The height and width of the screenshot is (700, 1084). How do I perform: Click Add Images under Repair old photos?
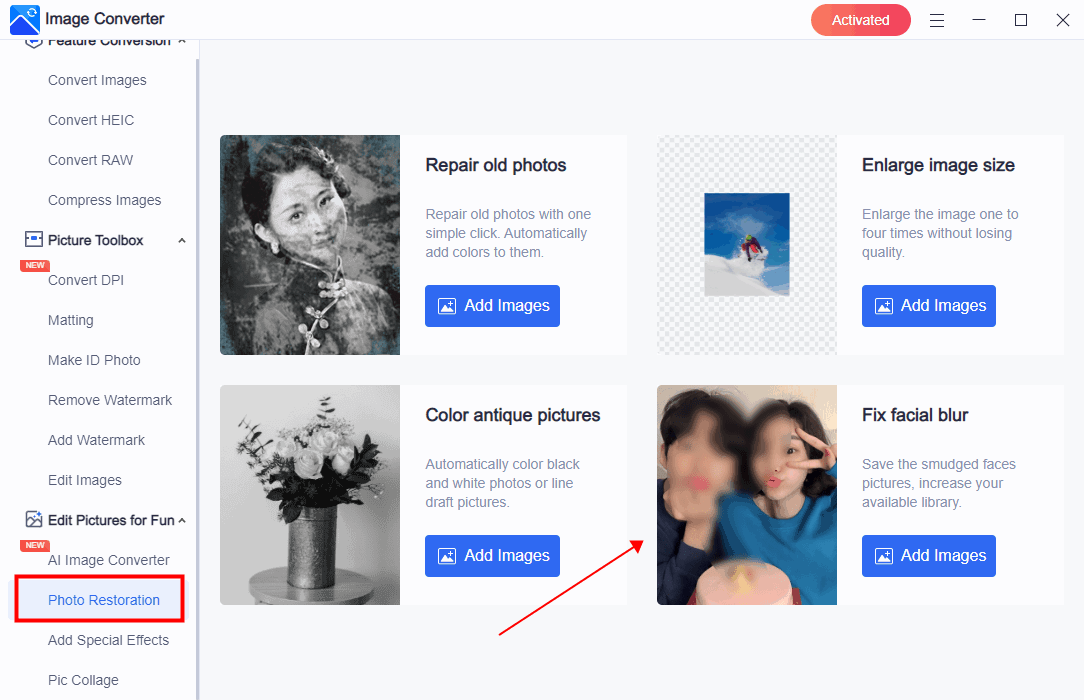492,306
